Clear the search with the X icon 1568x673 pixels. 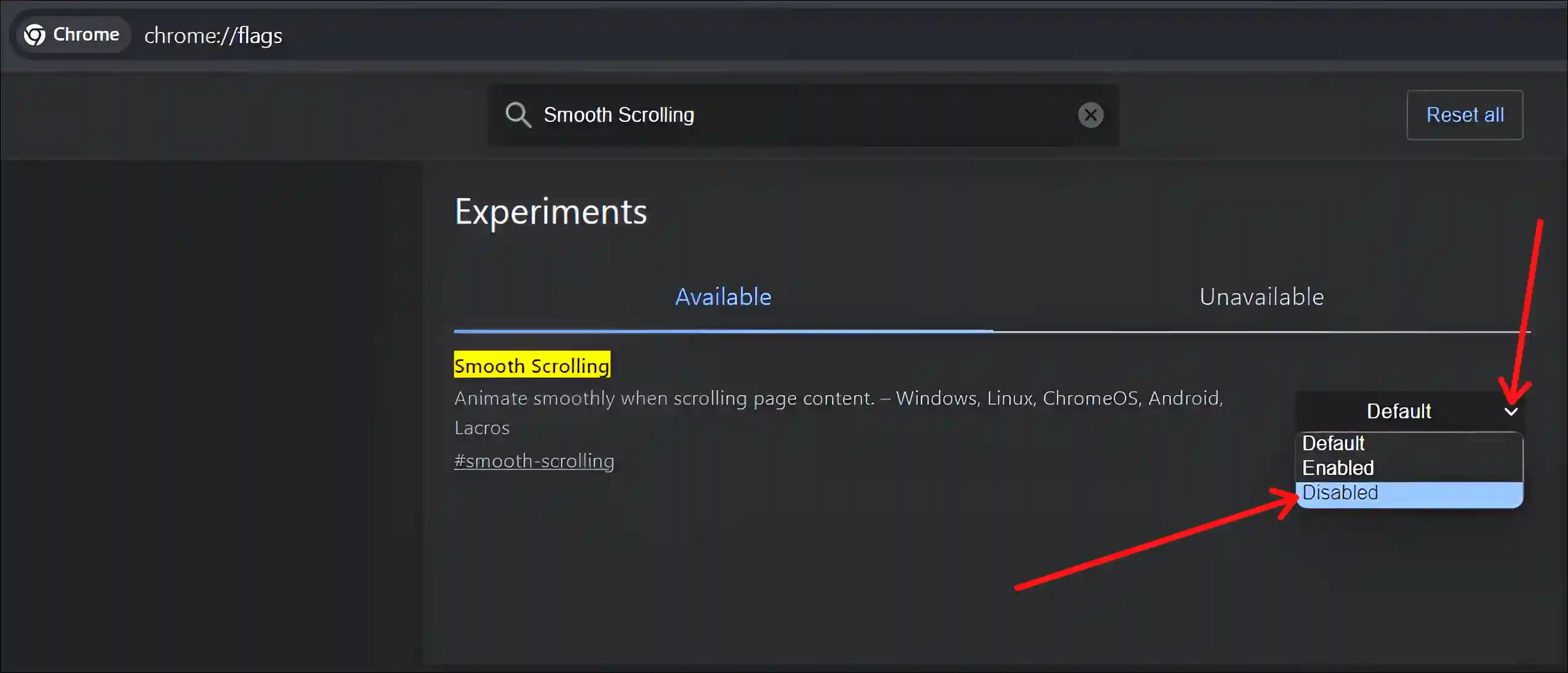coord(1090,115)
